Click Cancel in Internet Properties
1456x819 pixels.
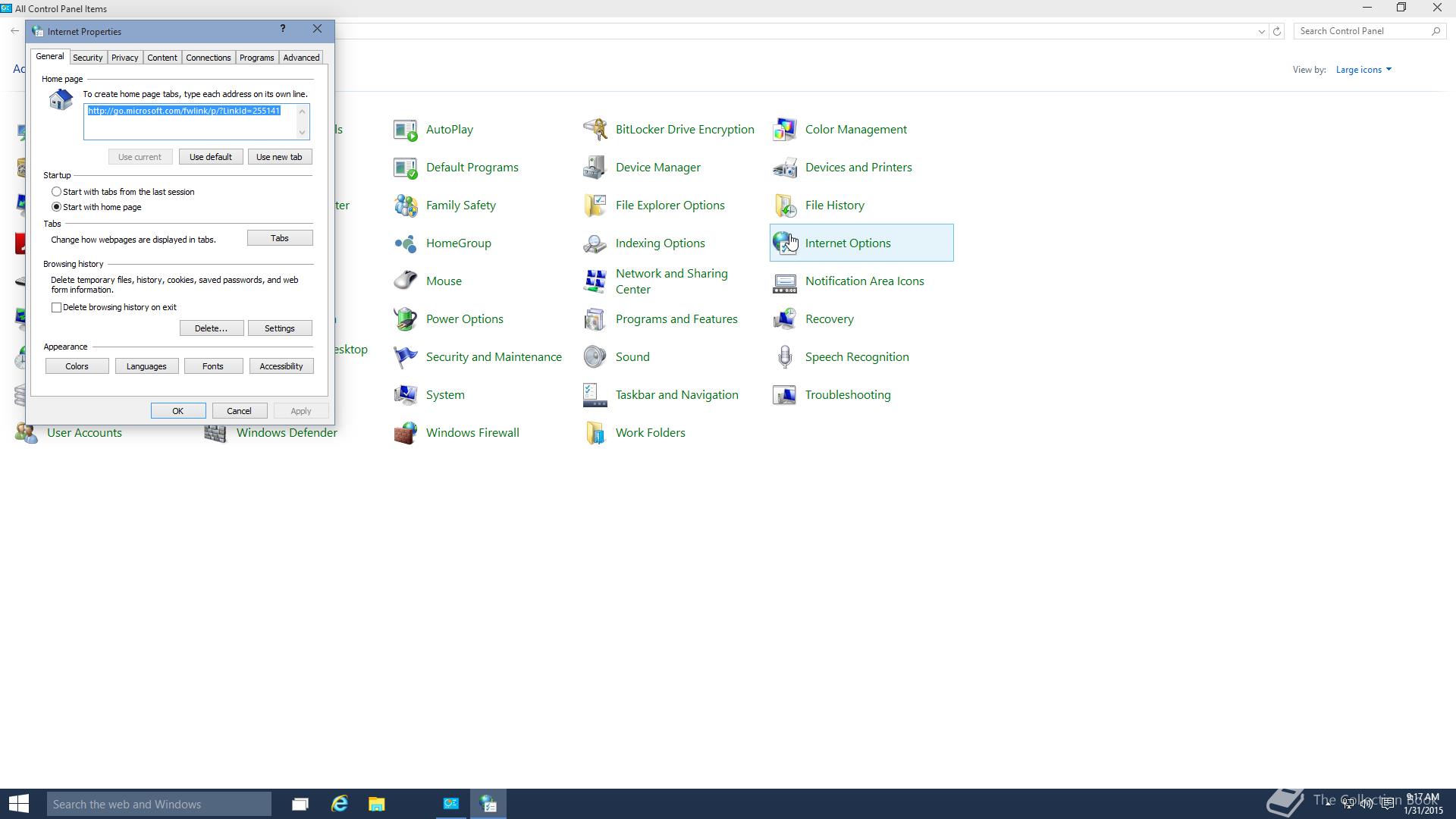click(x=239, y=411)
